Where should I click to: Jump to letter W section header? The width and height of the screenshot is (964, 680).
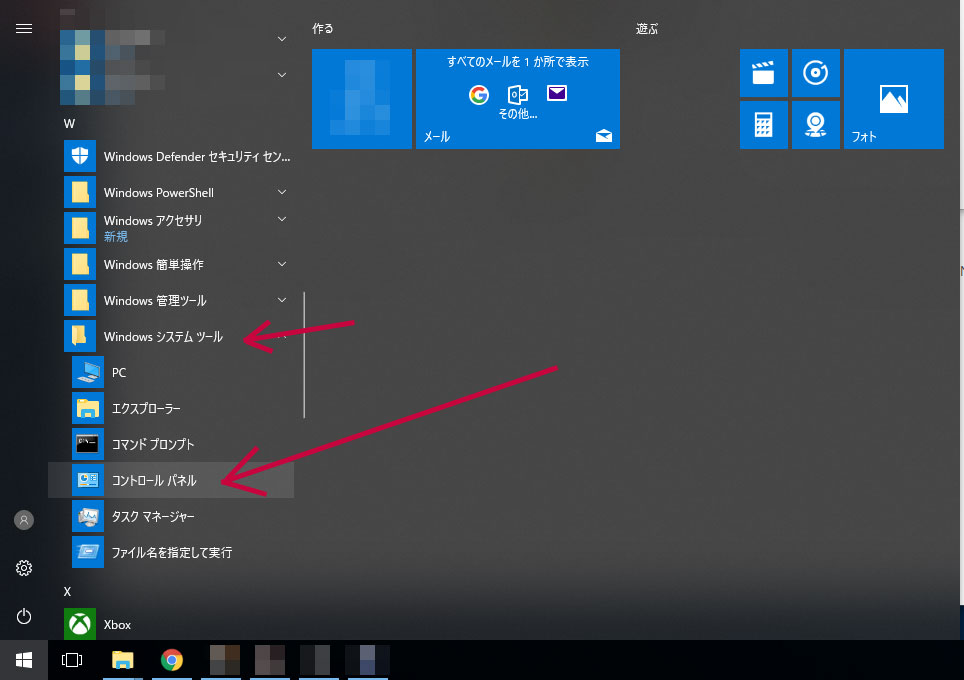[x=69, y=124]
